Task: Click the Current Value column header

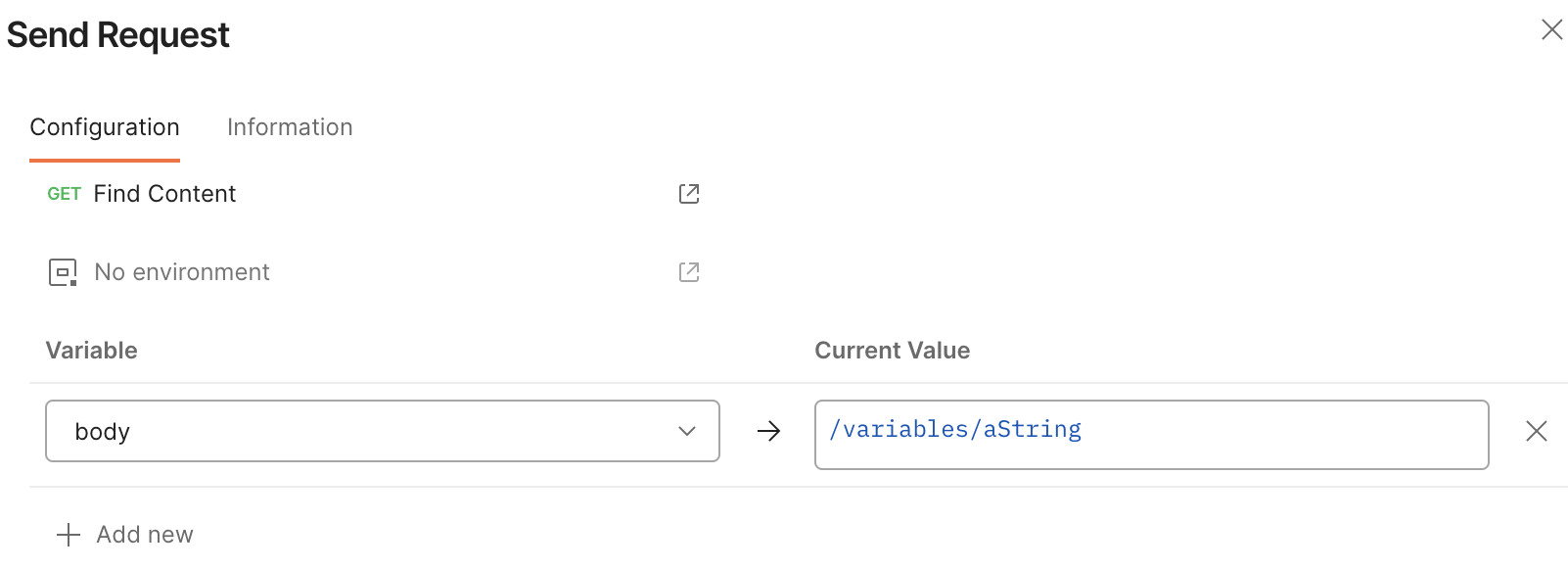Action: (892, 351)
